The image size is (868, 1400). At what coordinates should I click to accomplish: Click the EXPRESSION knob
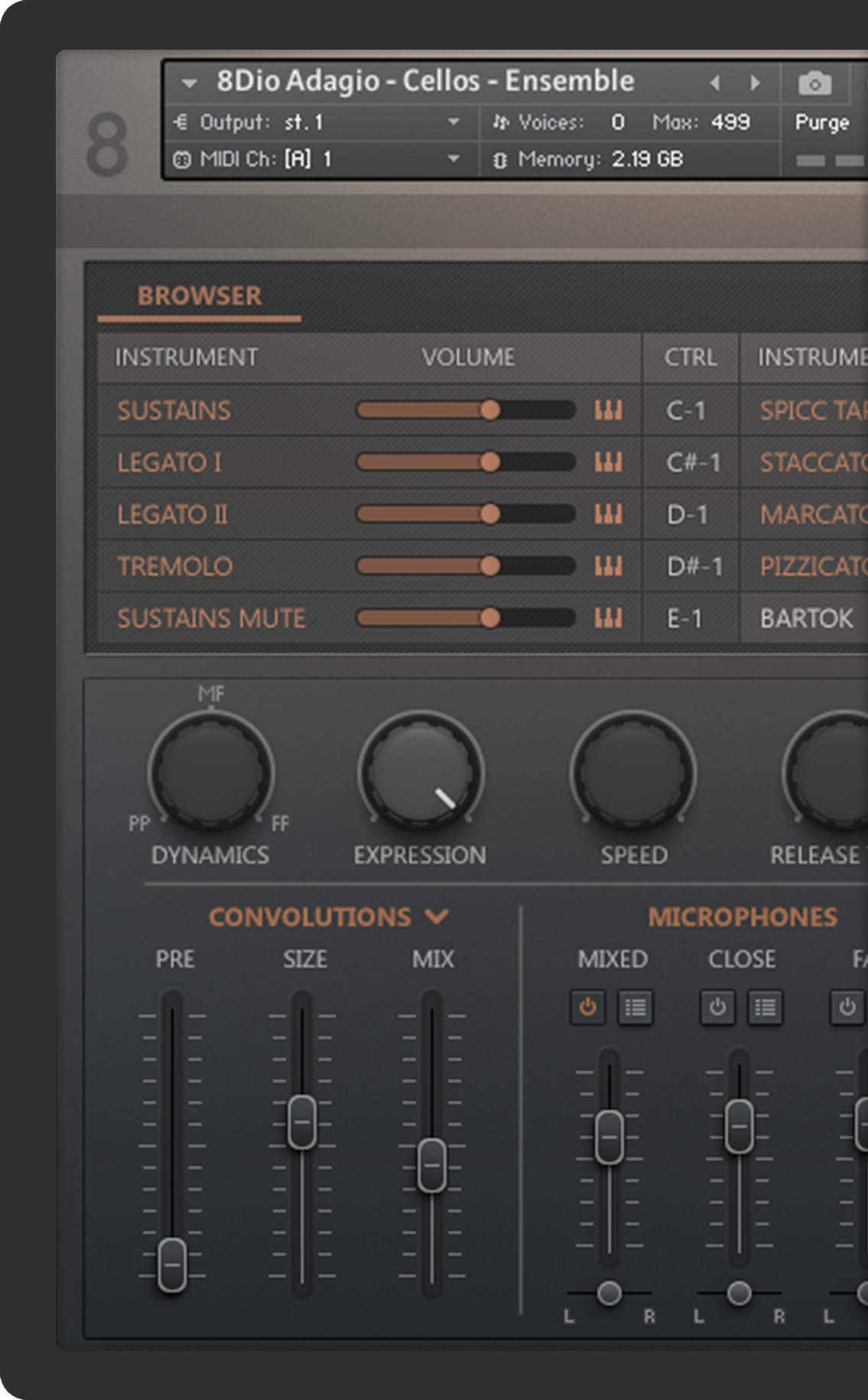pos(421,771)
